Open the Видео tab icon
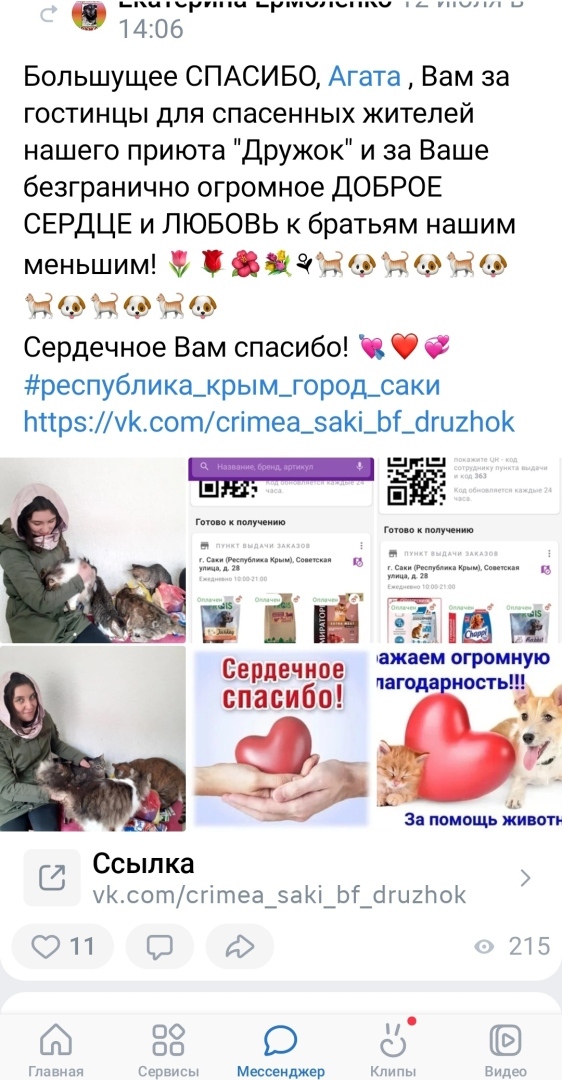This screenshot has height=1080, width=562. [x=505, y=1039]
